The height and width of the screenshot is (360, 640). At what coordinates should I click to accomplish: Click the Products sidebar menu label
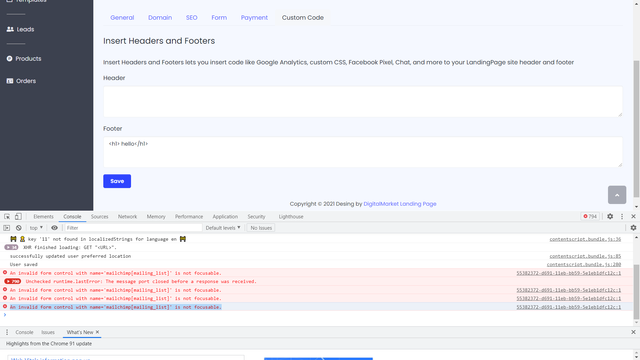click(28, 59)
